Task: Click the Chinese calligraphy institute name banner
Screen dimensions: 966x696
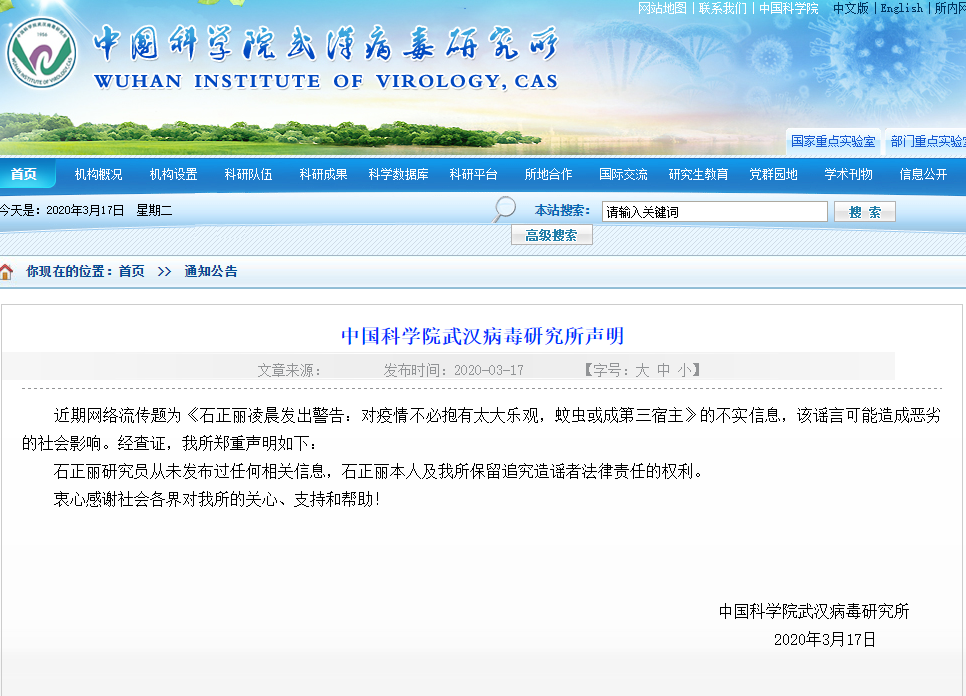Action: coord(326,43)
